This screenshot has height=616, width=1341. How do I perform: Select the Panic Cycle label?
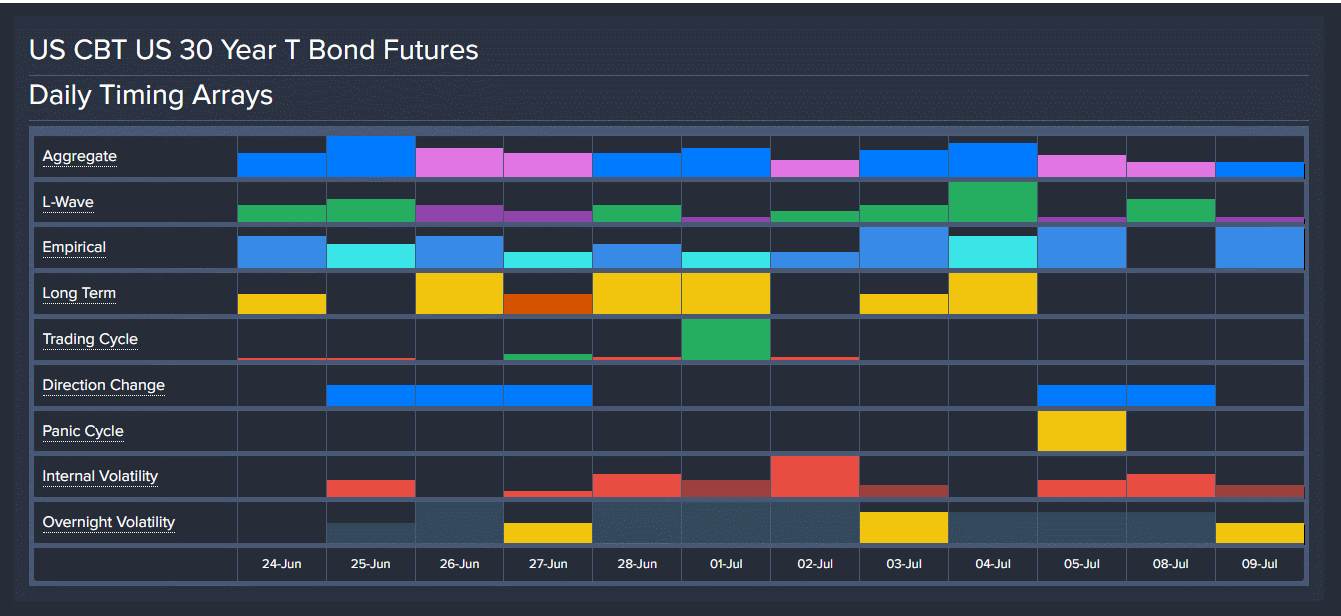point(83,431)
